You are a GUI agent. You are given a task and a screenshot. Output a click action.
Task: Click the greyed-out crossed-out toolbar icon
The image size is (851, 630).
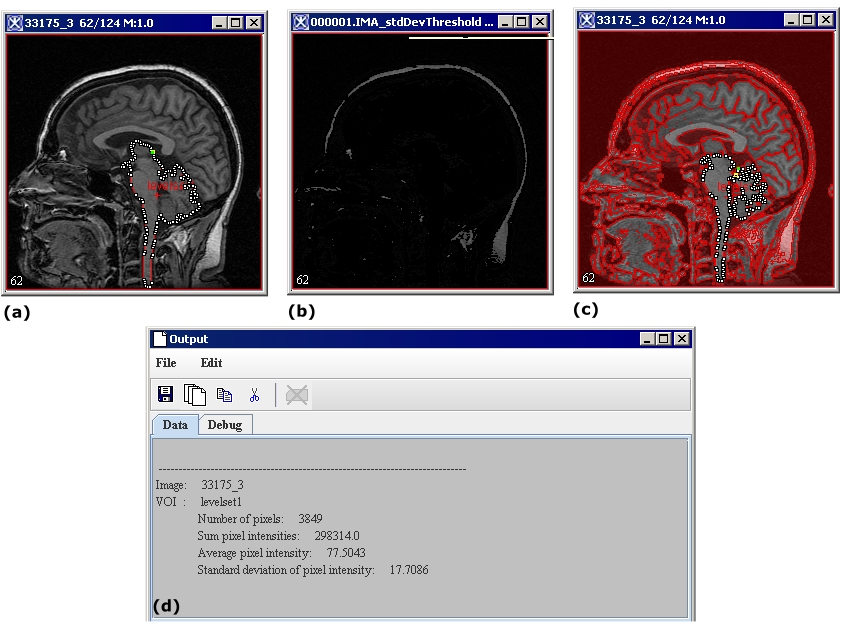[x=296, y=395]
